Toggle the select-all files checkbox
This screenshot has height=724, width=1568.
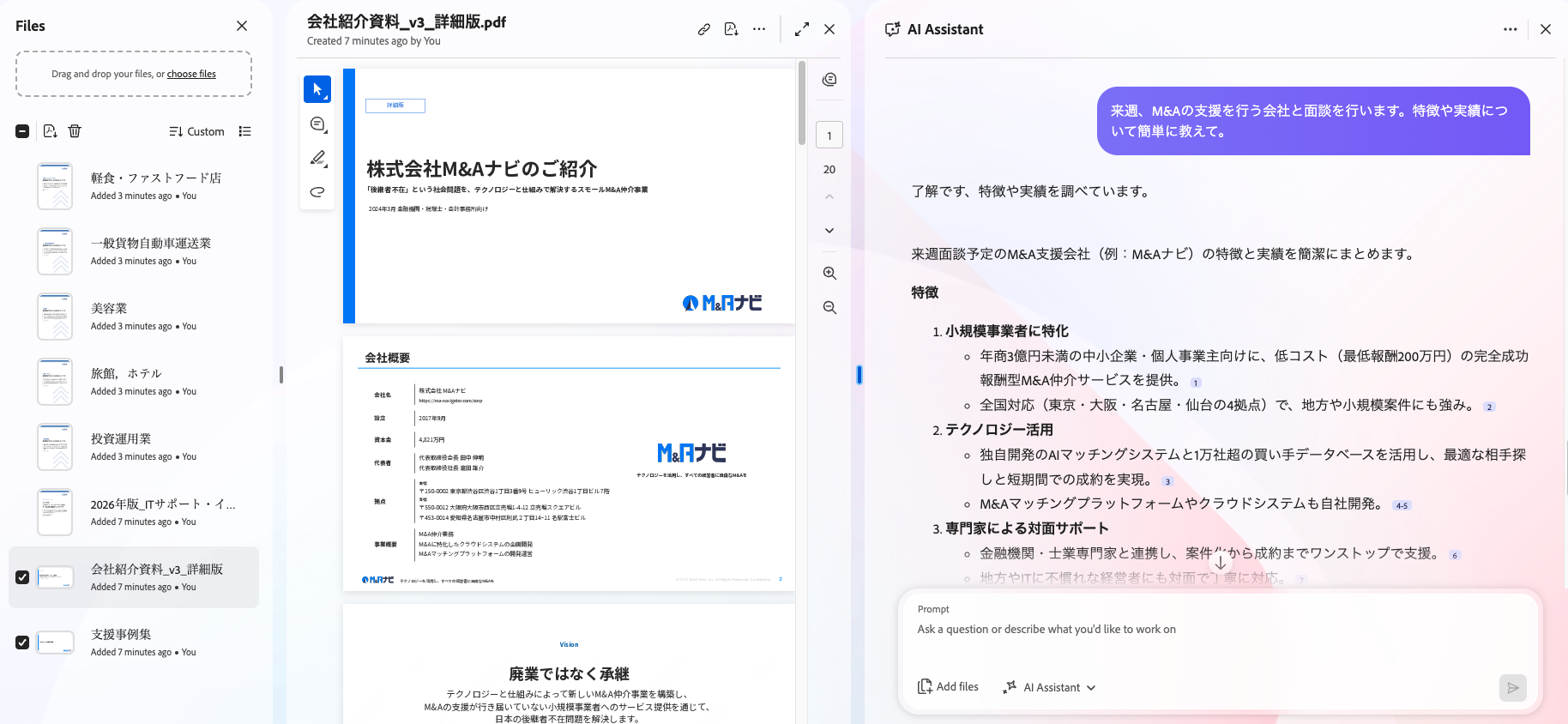[x=22, y=131]
